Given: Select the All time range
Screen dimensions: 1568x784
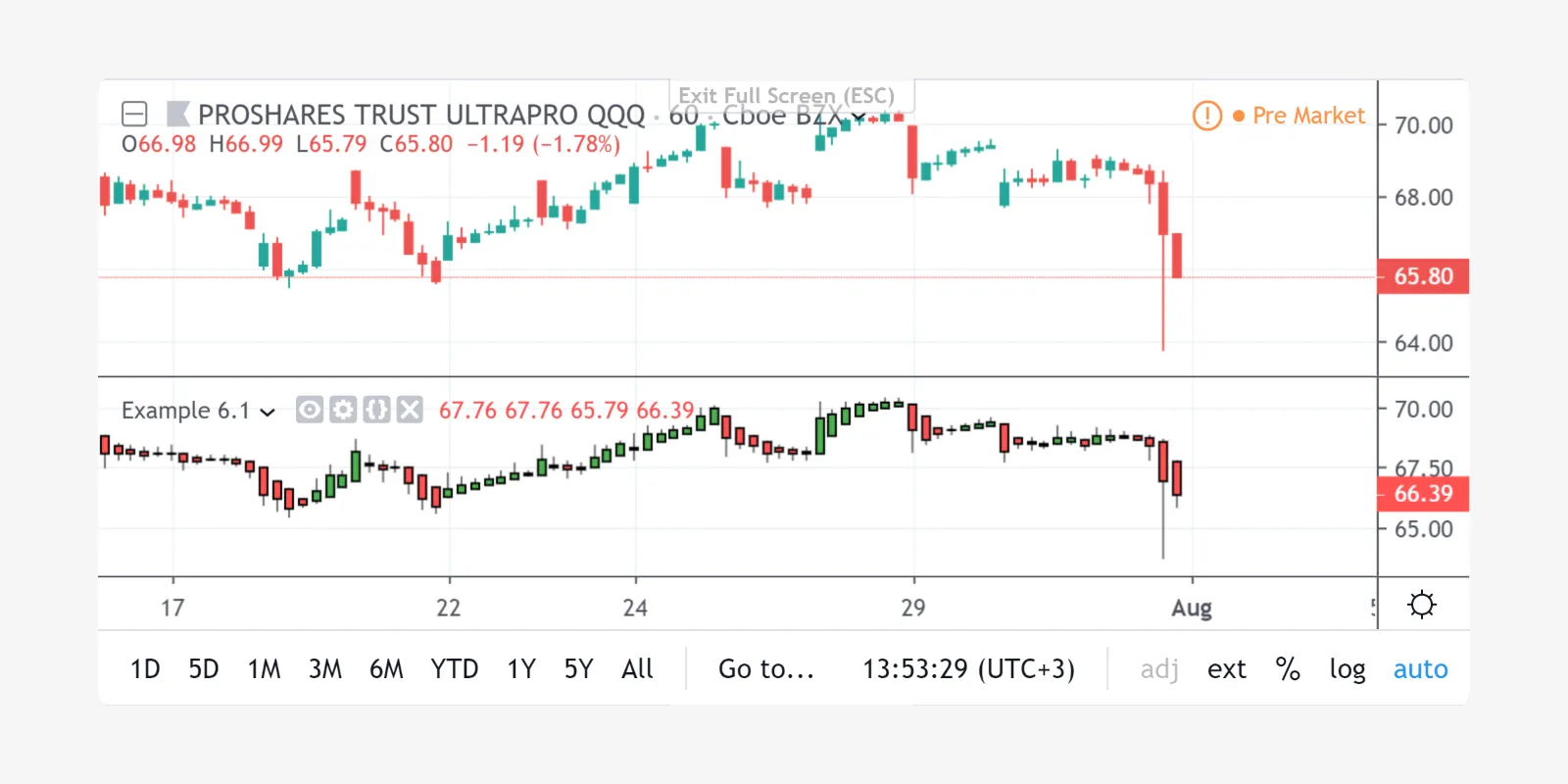Looking at the screenshot, I should 637,669.
